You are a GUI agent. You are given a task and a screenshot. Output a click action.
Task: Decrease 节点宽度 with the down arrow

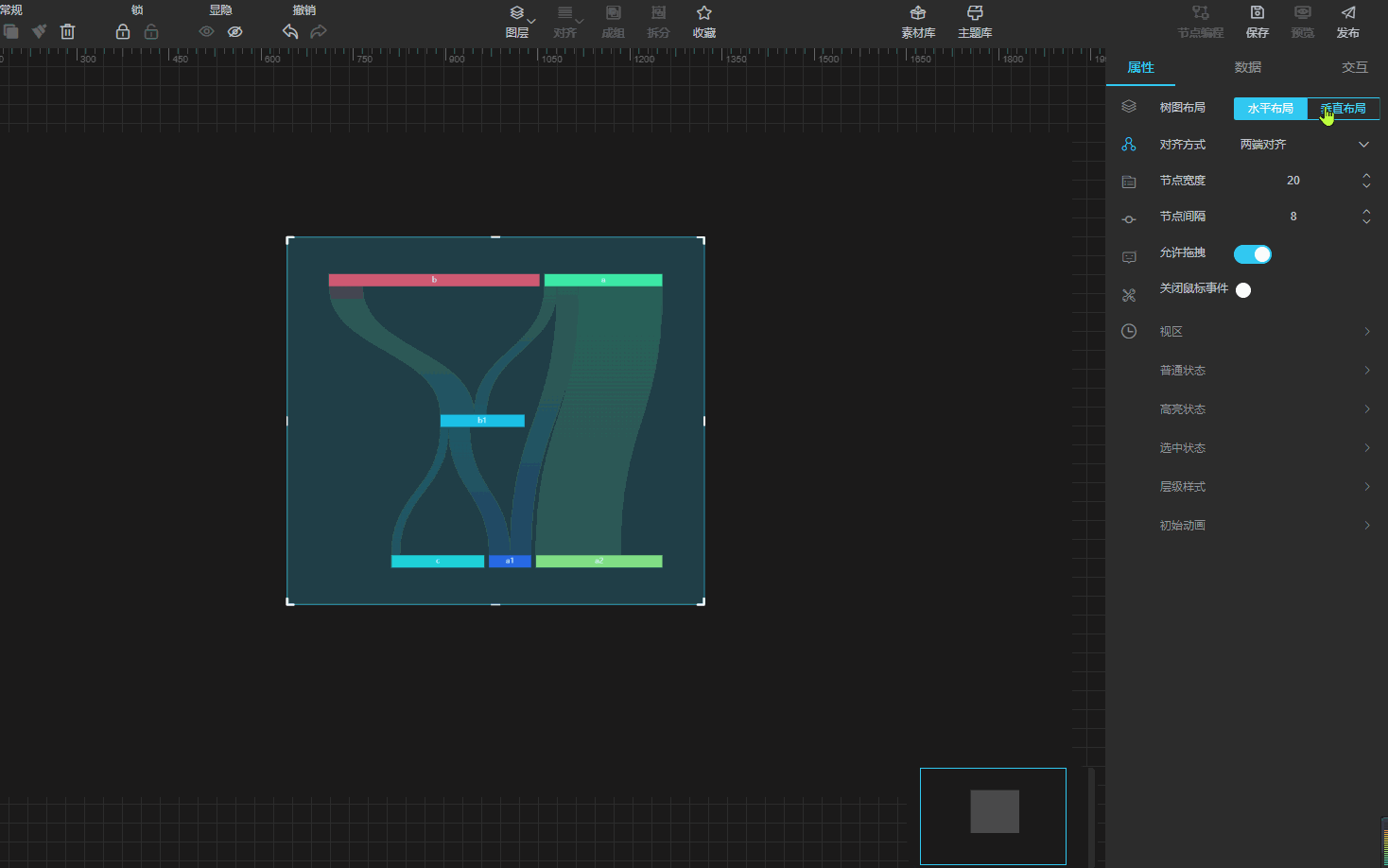(1366, 185)
